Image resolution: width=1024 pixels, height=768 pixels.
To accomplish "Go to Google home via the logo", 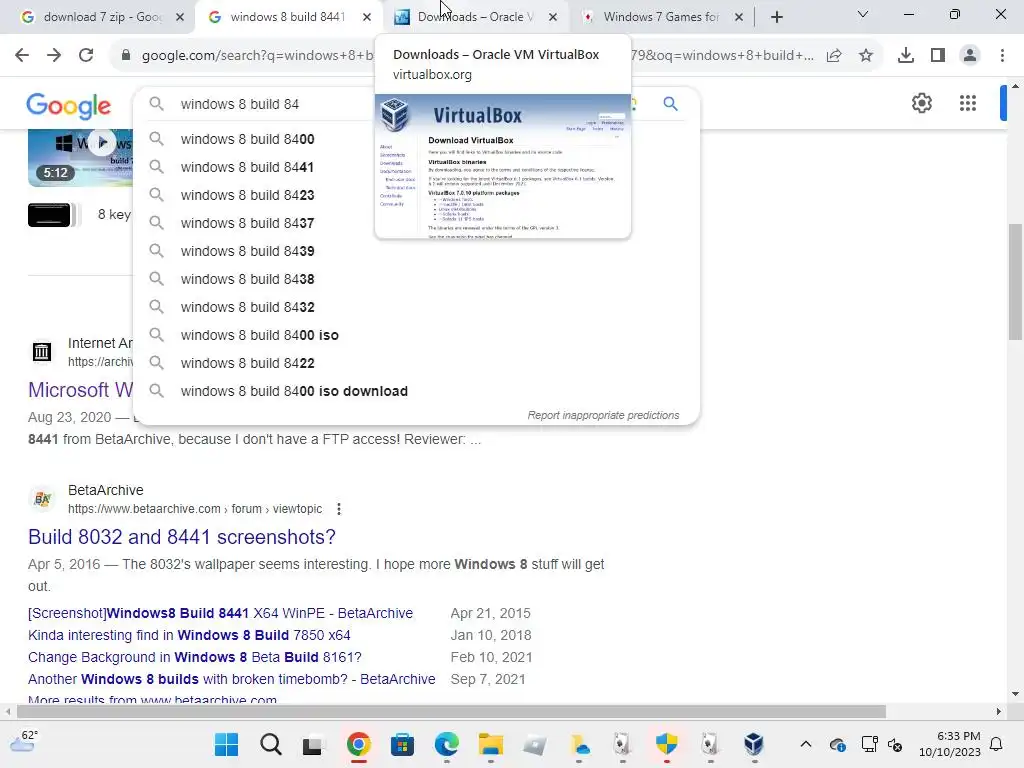I will click(x=69, y=106).
